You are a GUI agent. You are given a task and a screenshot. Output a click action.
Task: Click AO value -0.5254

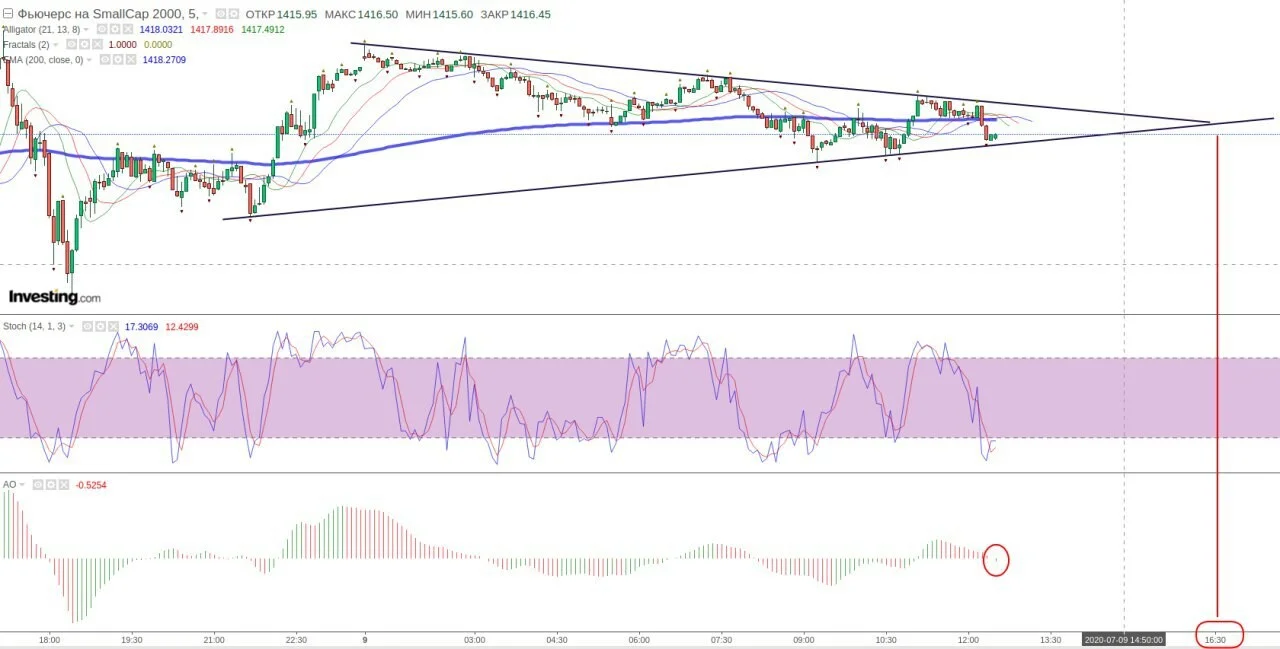[91, 485]
